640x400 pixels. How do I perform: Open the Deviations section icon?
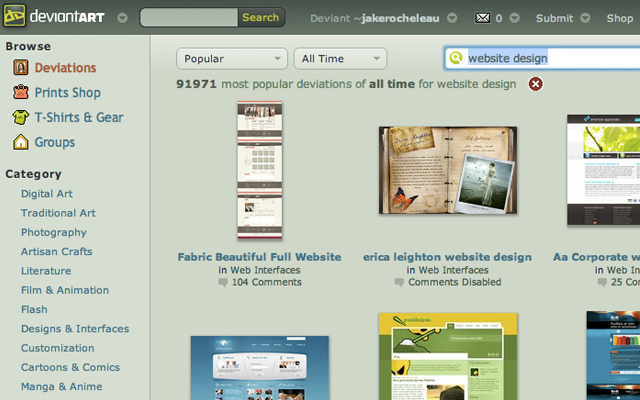click(21, 68)
